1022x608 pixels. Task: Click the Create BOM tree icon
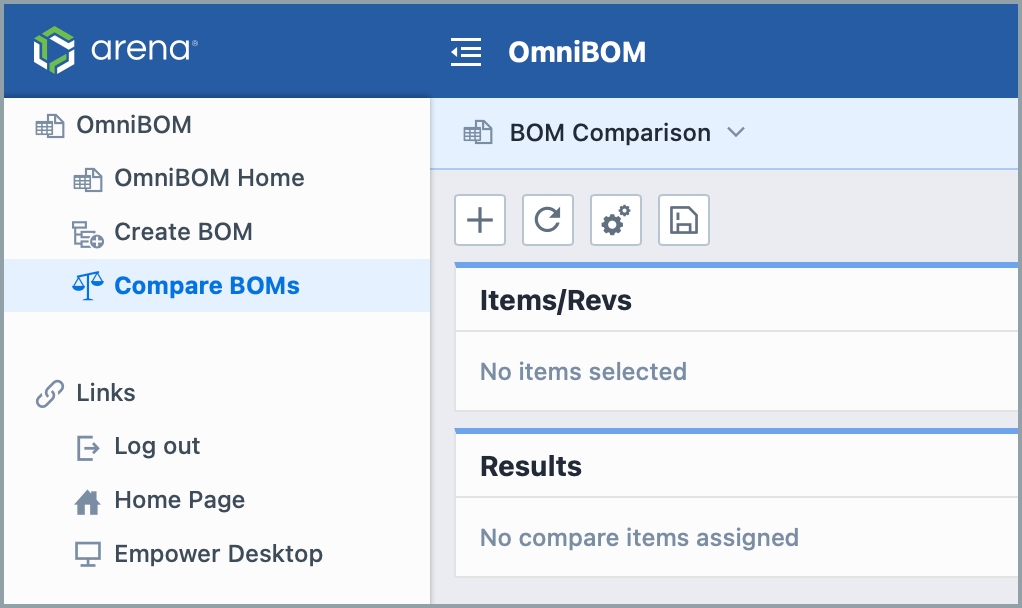coord(89,232)
